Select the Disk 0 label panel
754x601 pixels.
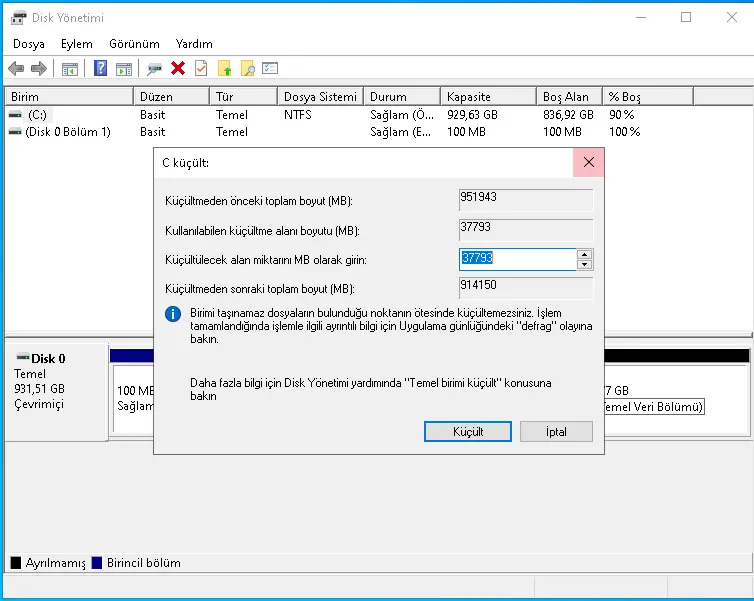[56, 392]
